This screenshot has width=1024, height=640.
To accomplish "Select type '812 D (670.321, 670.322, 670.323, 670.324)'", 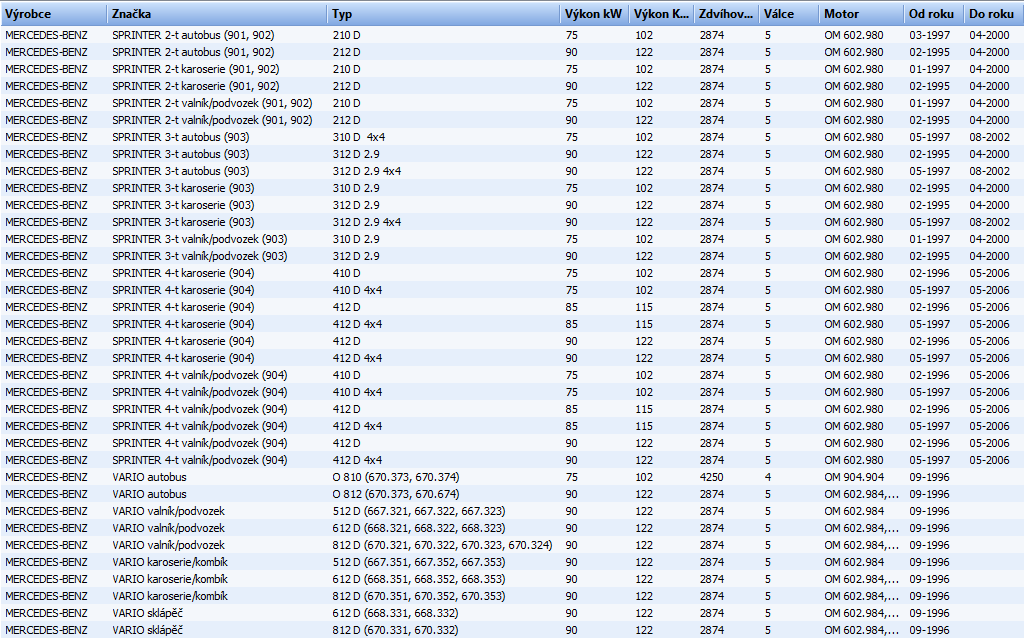I will coord(442,545).
